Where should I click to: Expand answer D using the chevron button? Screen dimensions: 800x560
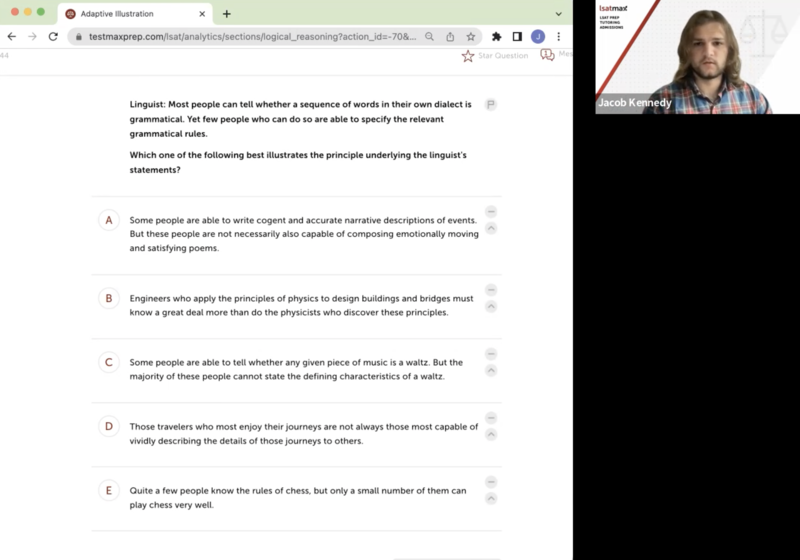pyautogui.click(x=490, y=434)
